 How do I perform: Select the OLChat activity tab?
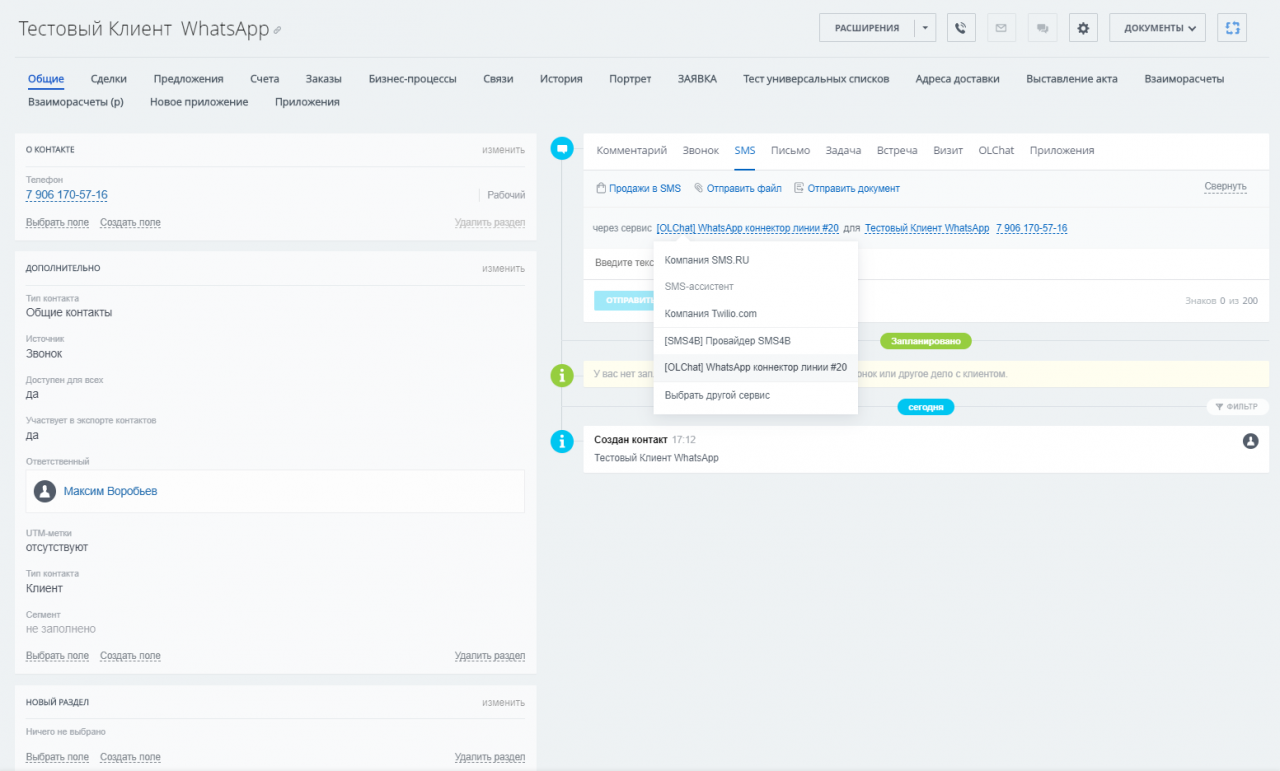[x=996, y=150]
